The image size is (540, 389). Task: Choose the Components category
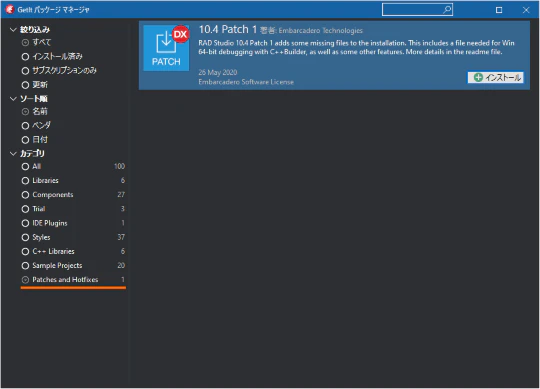(73, 195)
